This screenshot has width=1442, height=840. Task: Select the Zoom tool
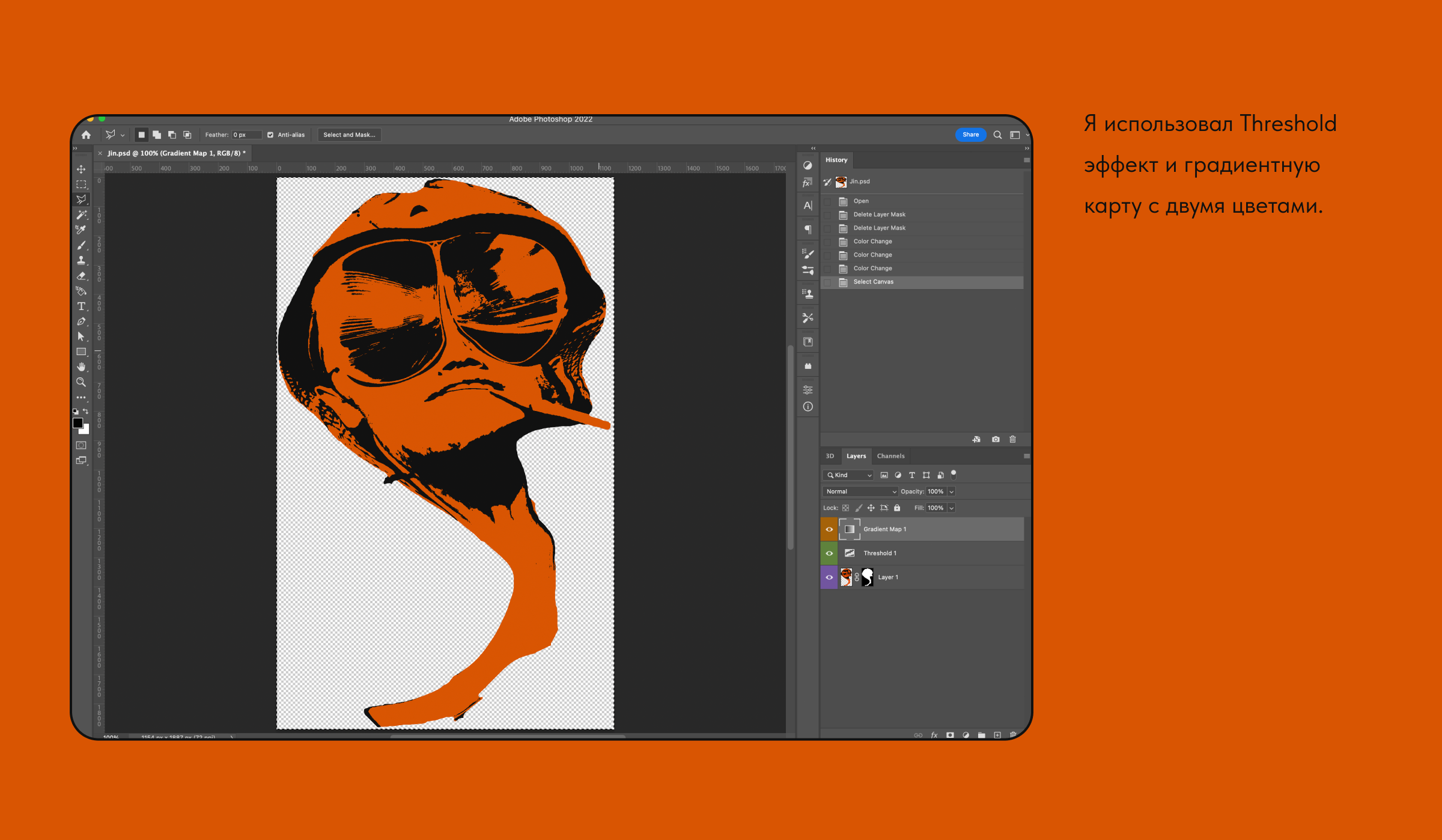coord(81,382)
